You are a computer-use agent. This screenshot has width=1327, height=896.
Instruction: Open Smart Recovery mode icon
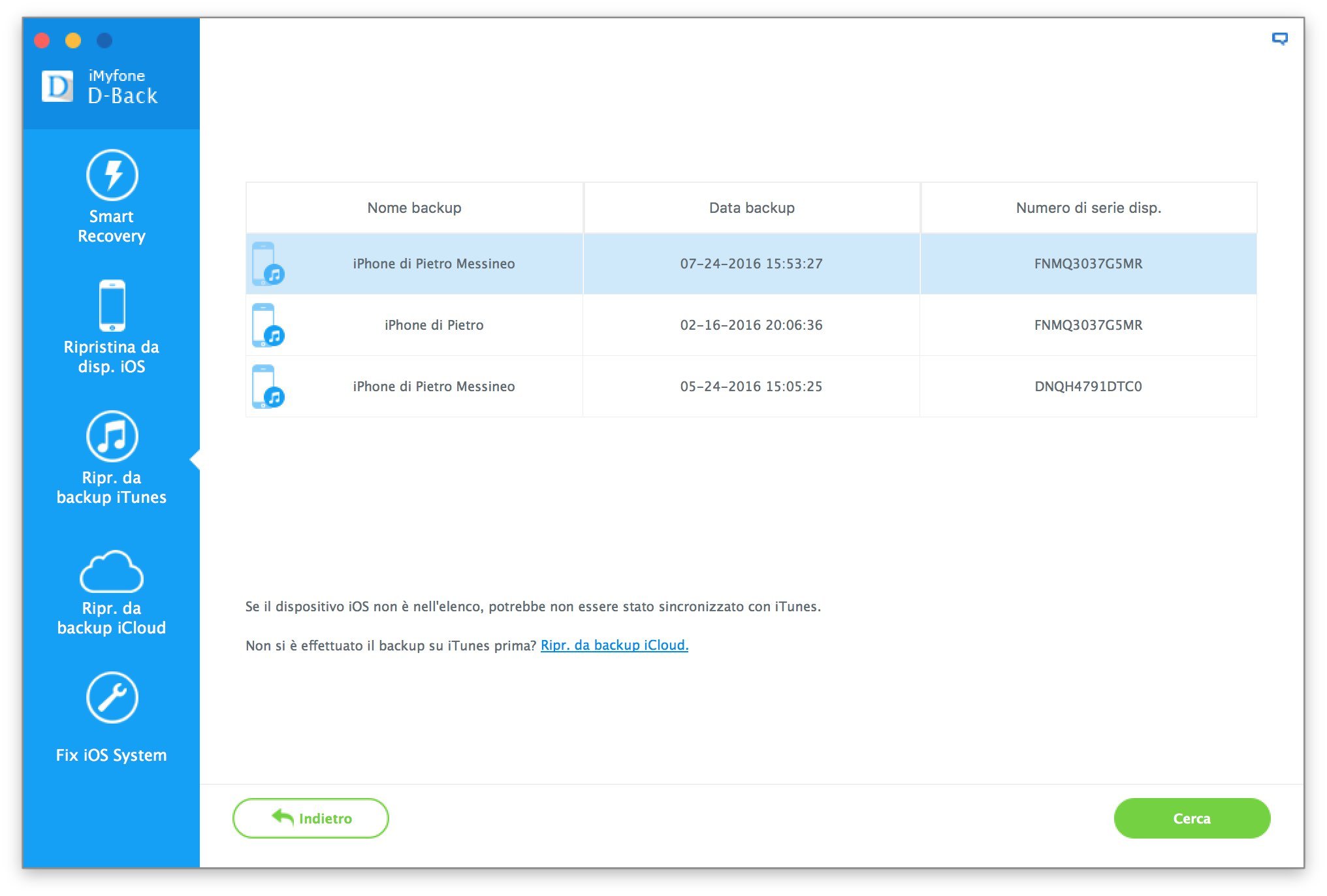(112, 174)
